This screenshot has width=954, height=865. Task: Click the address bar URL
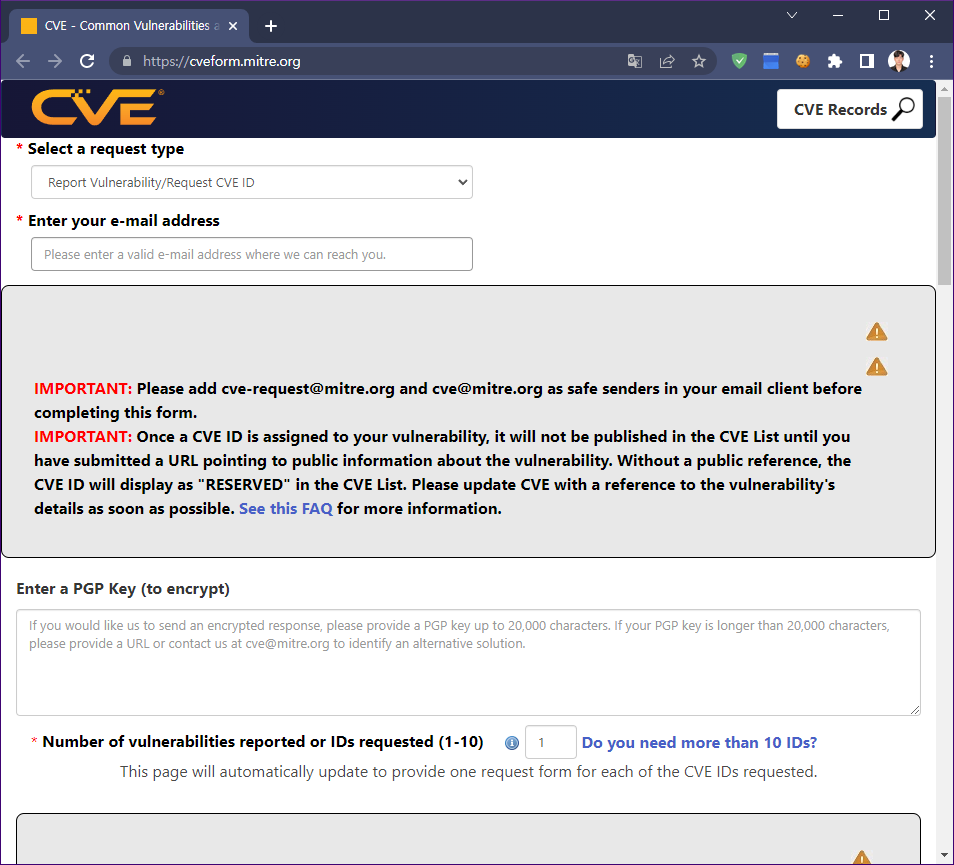tap(221, 61)
